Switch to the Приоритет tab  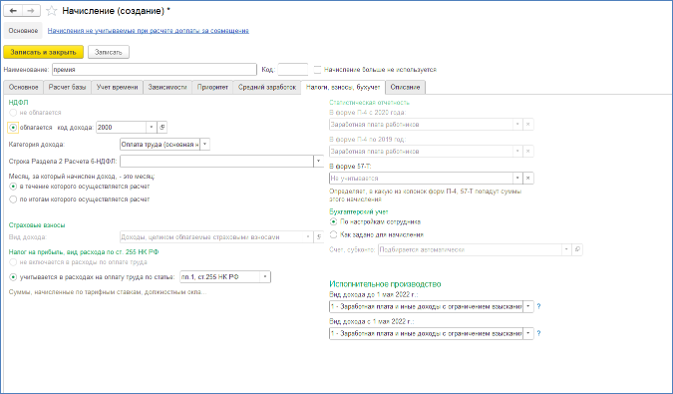212,87
